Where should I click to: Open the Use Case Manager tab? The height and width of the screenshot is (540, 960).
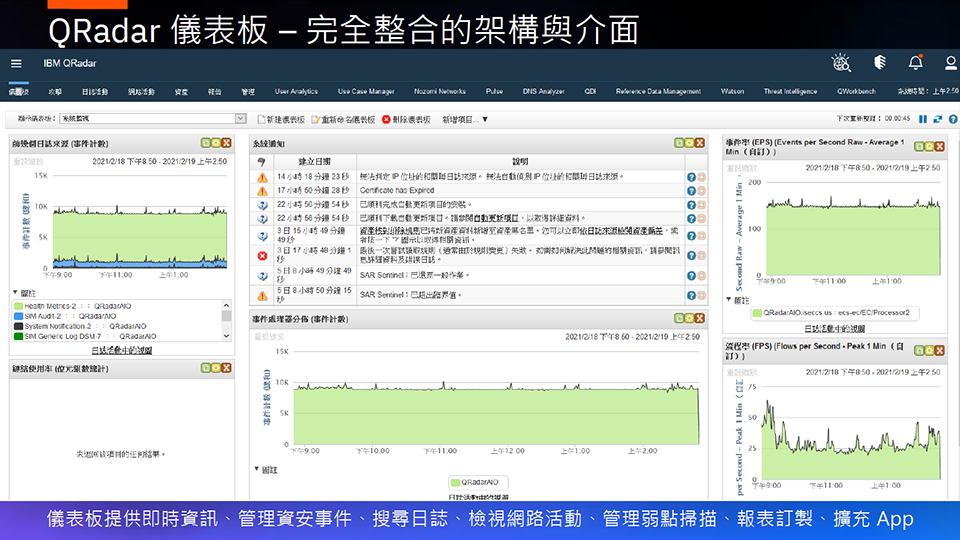[x=366, y=91]
